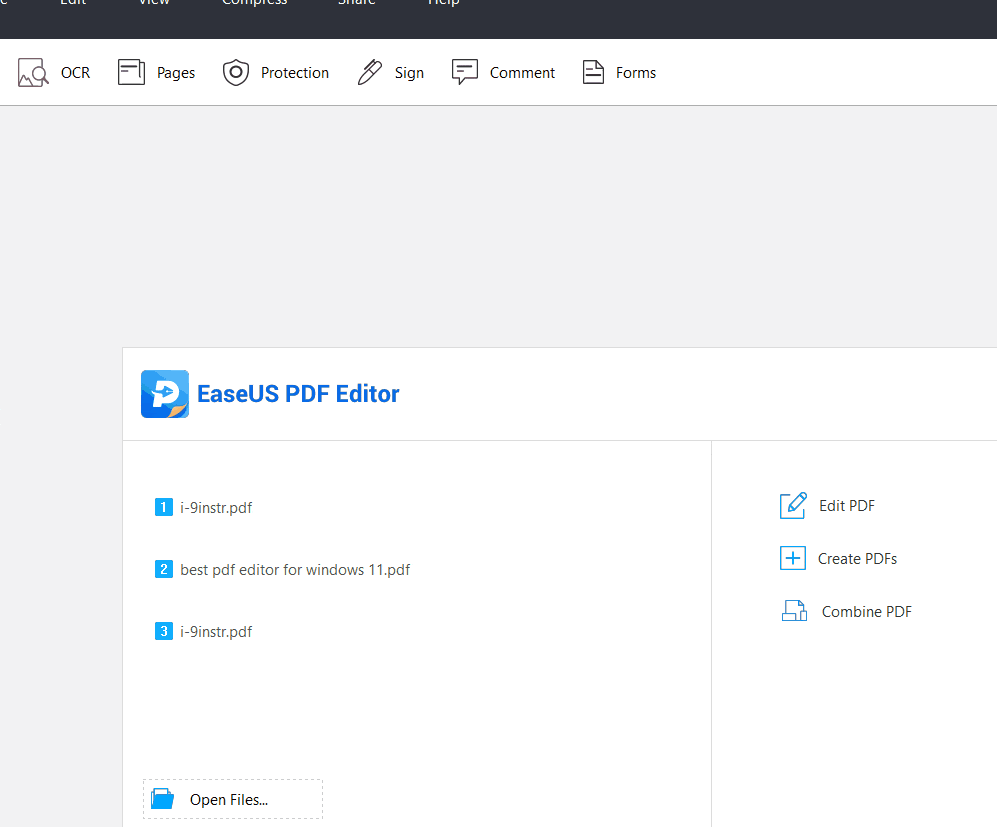This screenshot has height=827, width=997.
Task: Open the Help menu
Action: point(442,4)
